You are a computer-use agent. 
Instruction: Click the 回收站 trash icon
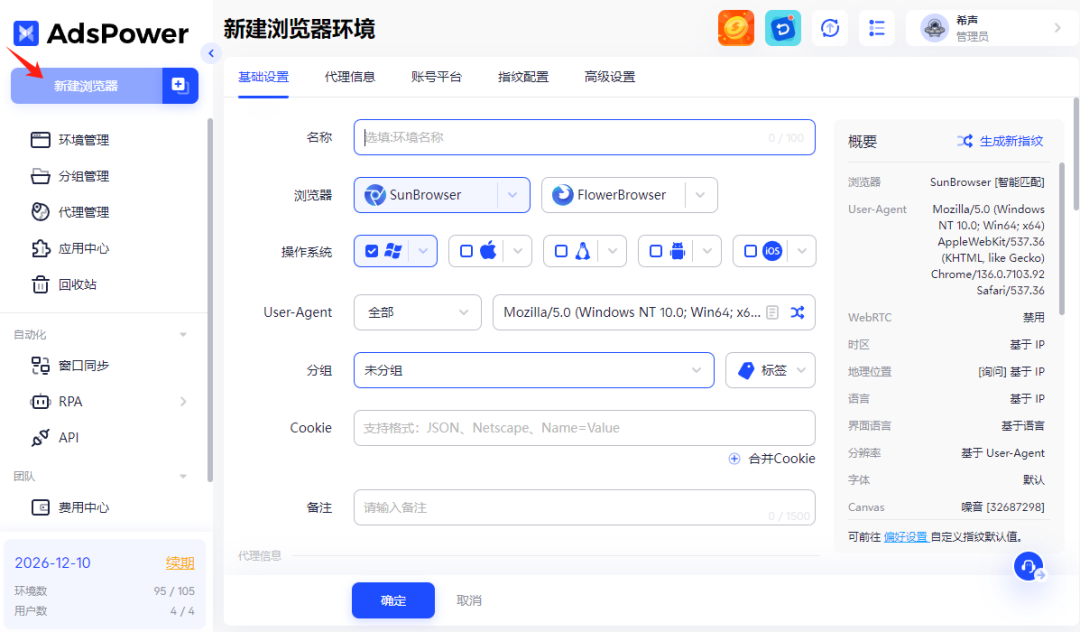41,284
